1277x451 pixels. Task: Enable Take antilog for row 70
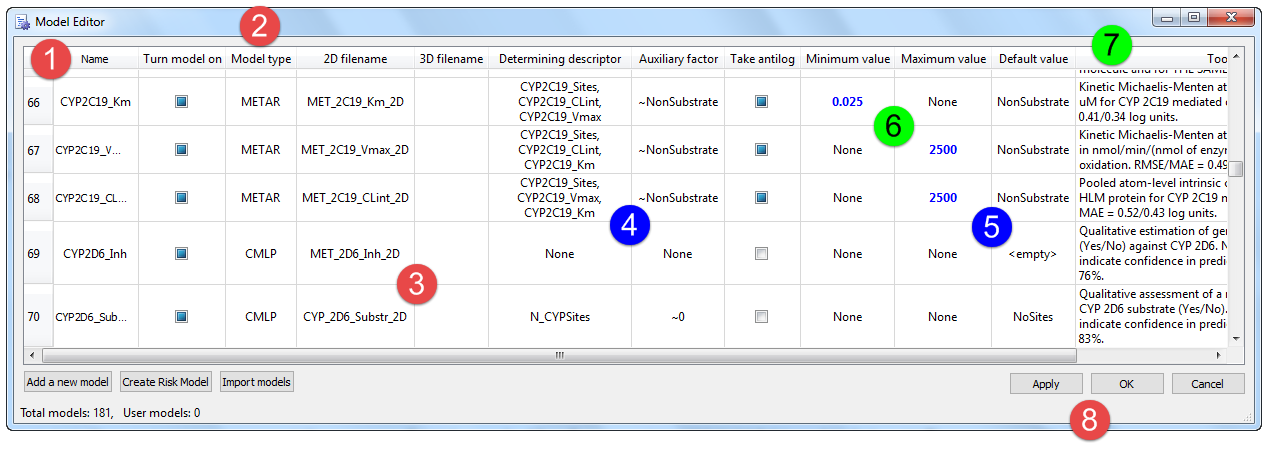761,316
